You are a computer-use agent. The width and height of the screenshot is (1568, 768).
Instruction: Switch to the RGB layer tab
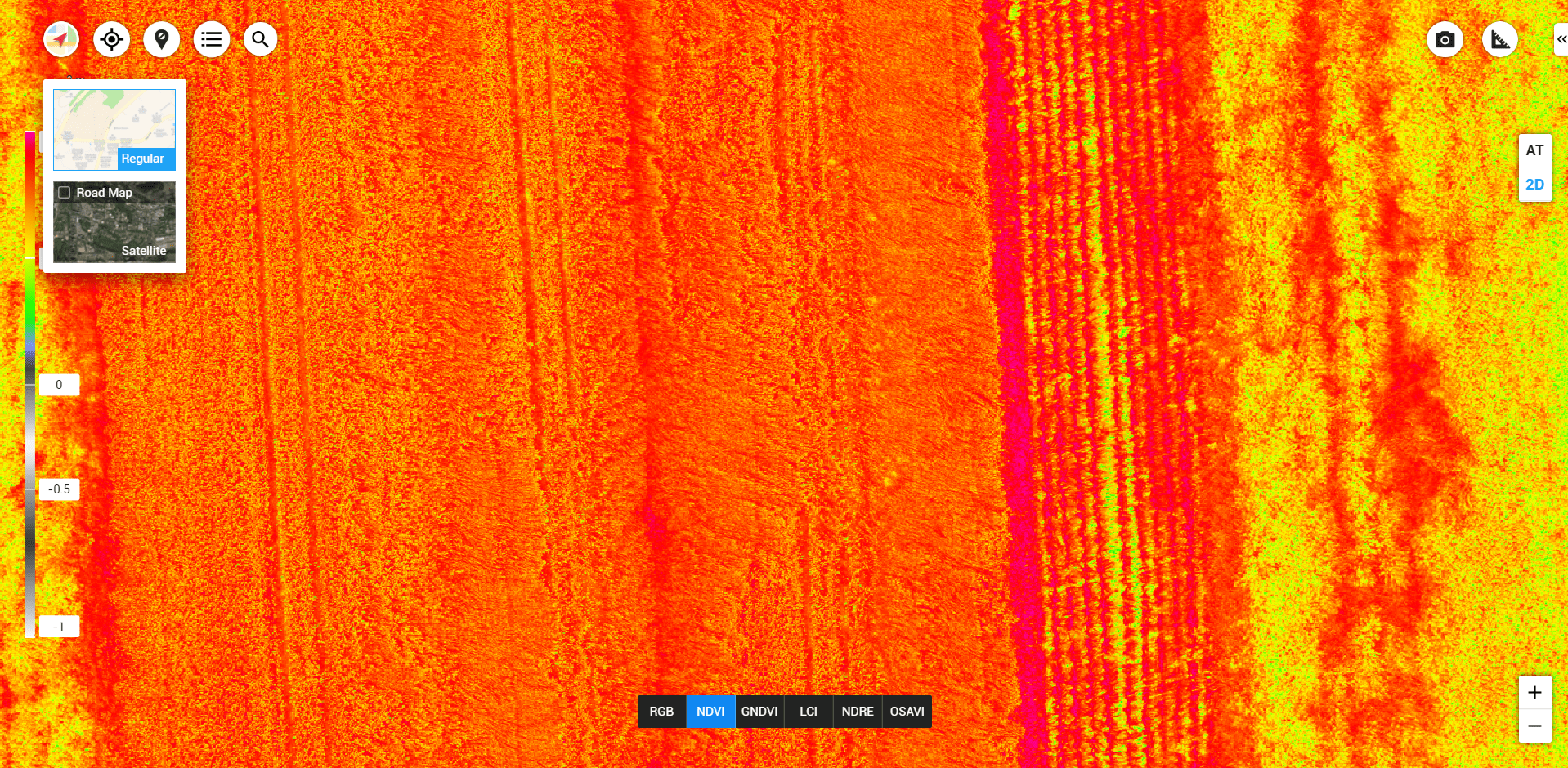661,712
